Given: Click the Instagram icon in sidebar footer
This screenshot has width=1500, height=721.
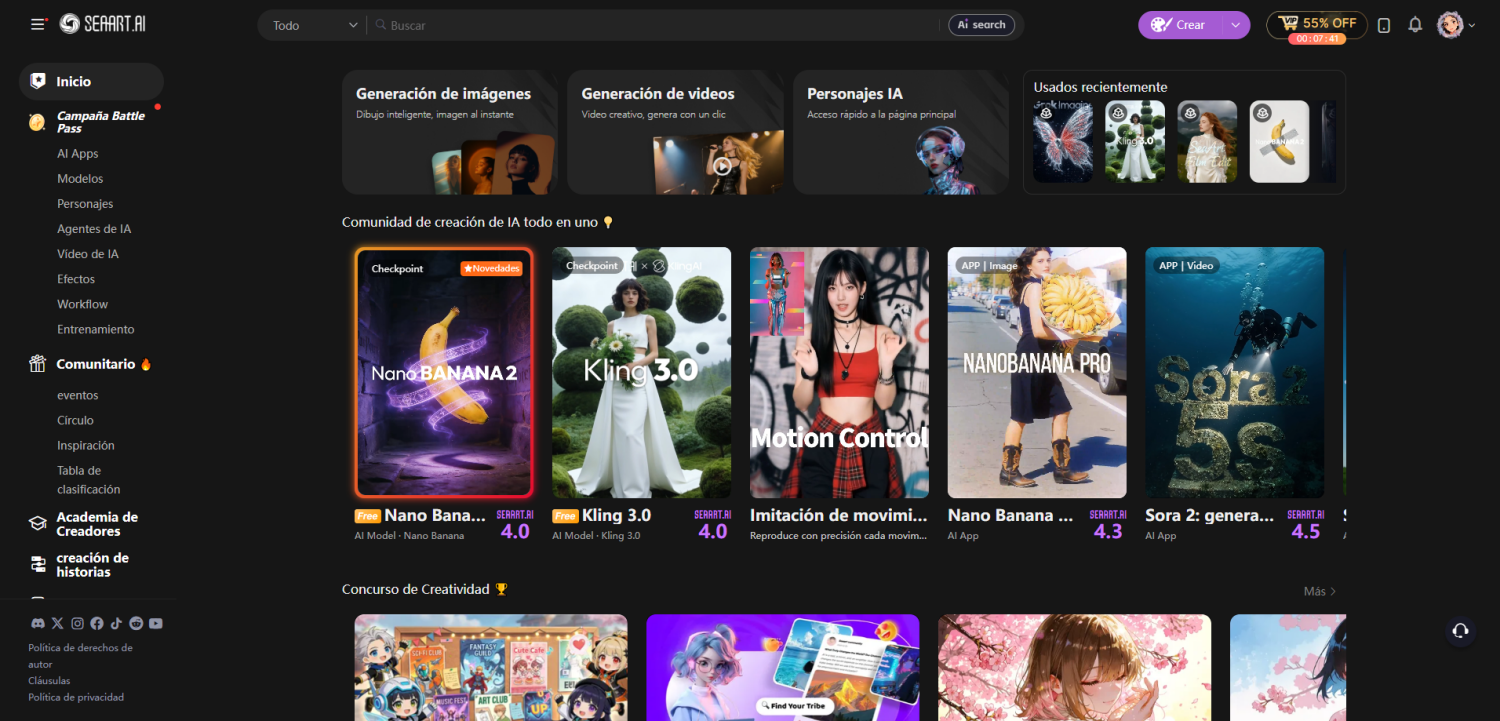Looking at the screenshot, I should pyautogui.click(x=77, y=623).
